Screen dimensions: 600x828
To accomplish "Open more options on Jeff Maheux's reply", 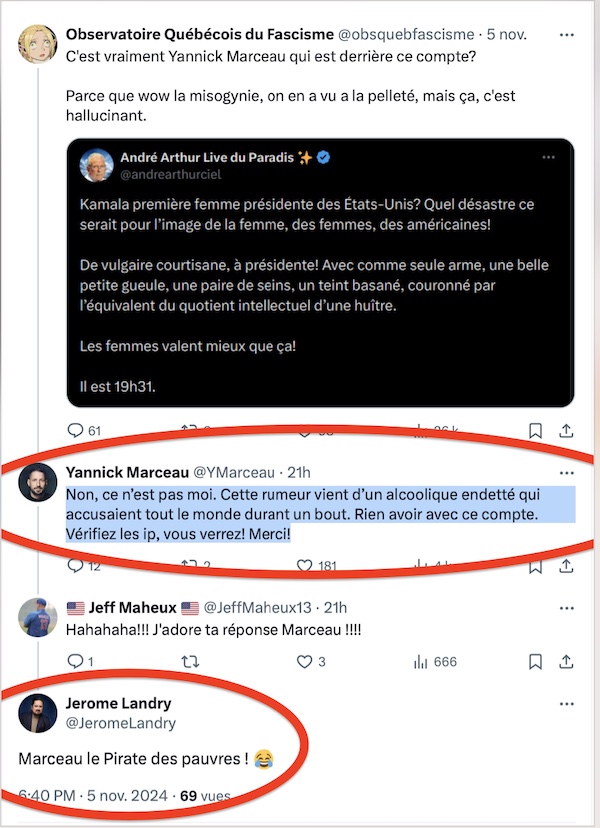I will pyautogui.click(x=567, y=608).
